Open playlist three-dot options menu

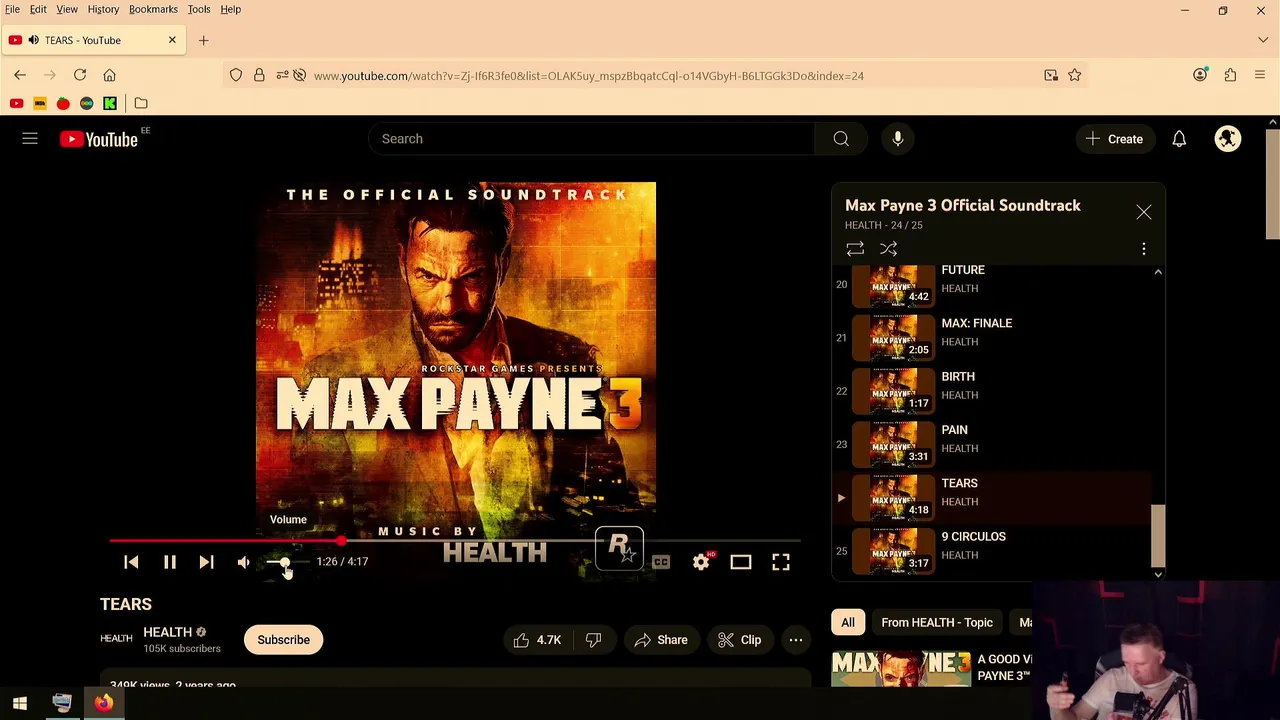1144,249
